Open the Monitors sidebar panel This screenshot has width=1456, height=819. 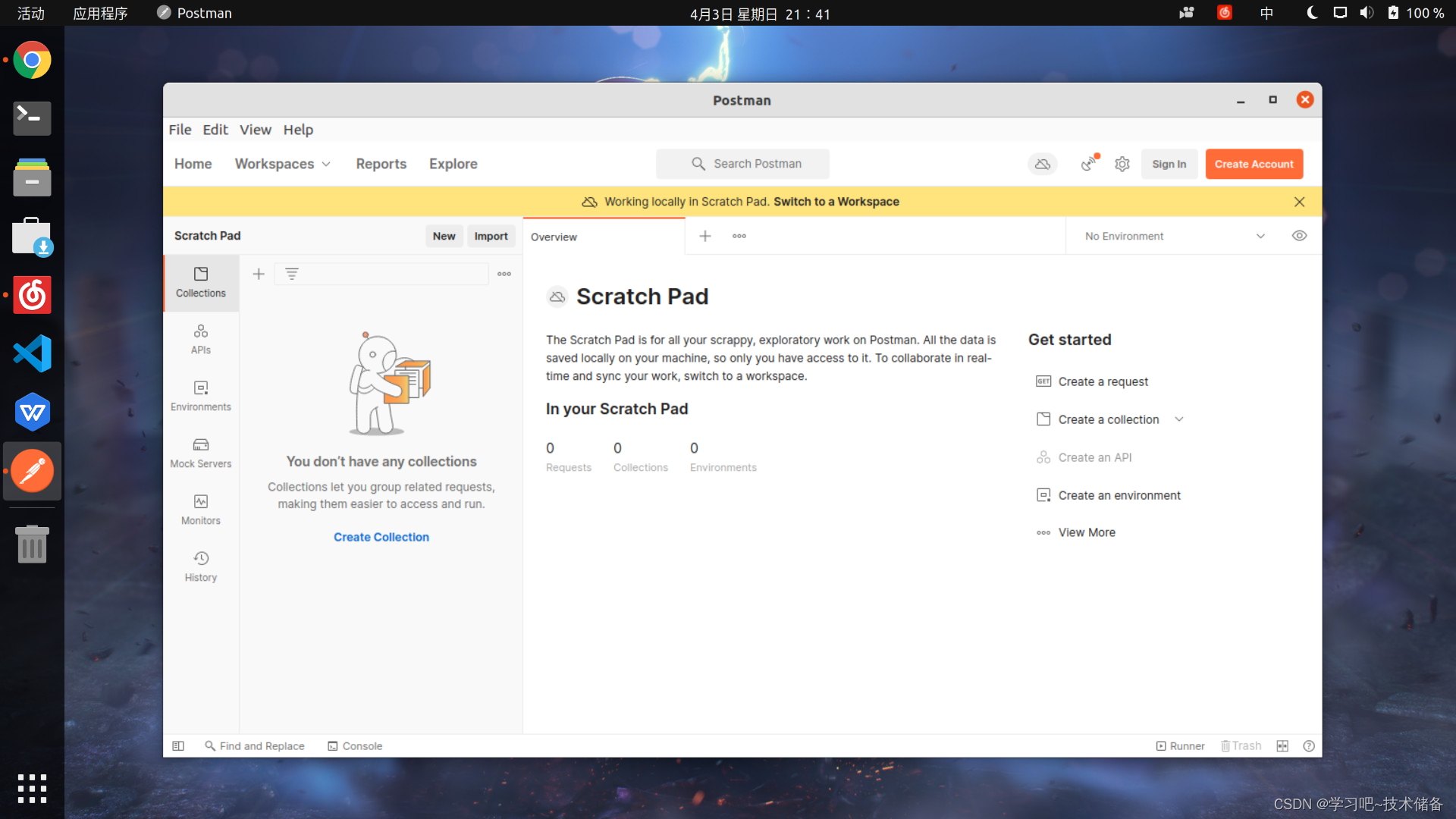coord(201,510)
